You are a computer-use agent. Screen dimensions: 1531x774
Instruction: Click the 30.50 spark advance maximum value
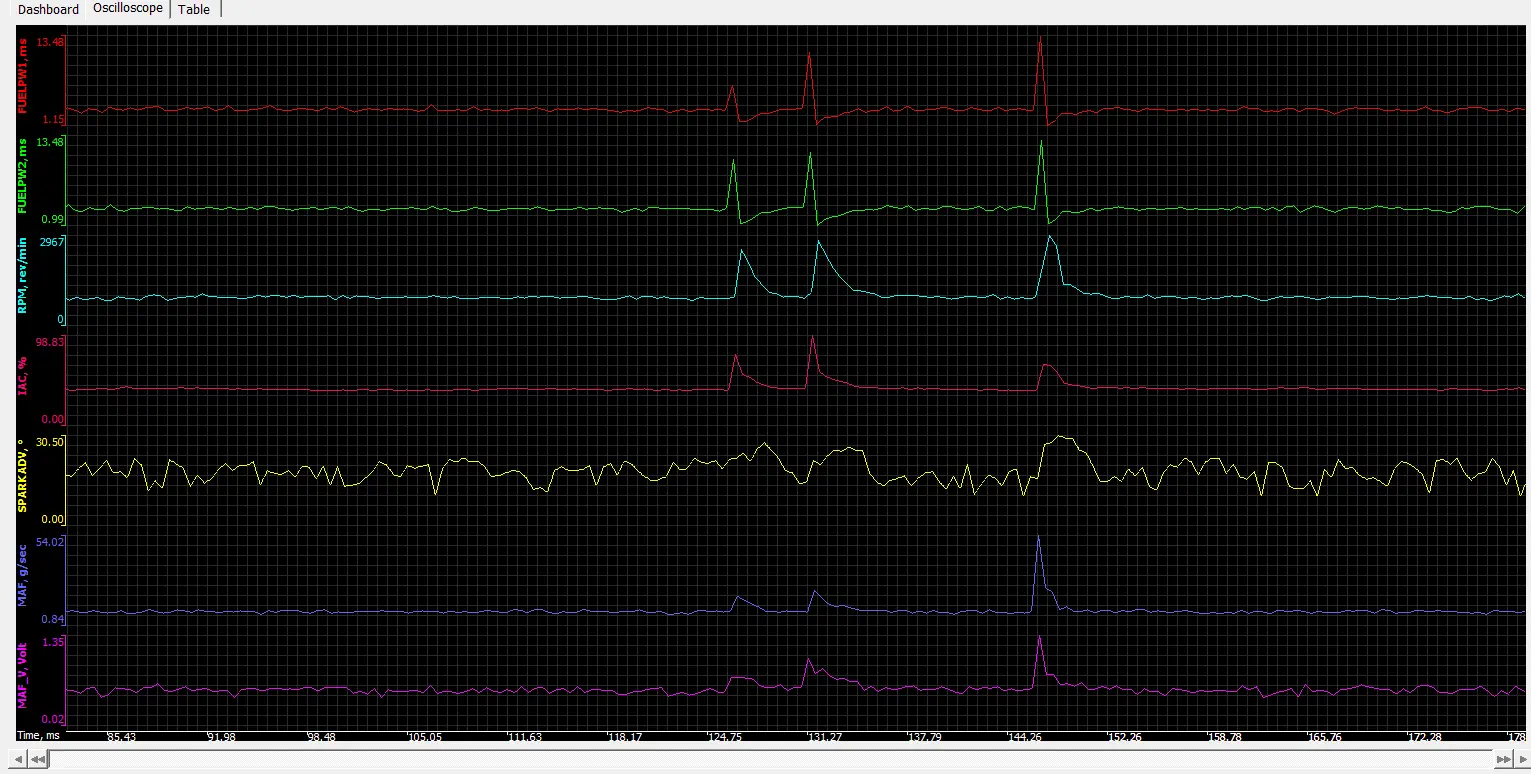pyautogui.click(x=50, y=442)
